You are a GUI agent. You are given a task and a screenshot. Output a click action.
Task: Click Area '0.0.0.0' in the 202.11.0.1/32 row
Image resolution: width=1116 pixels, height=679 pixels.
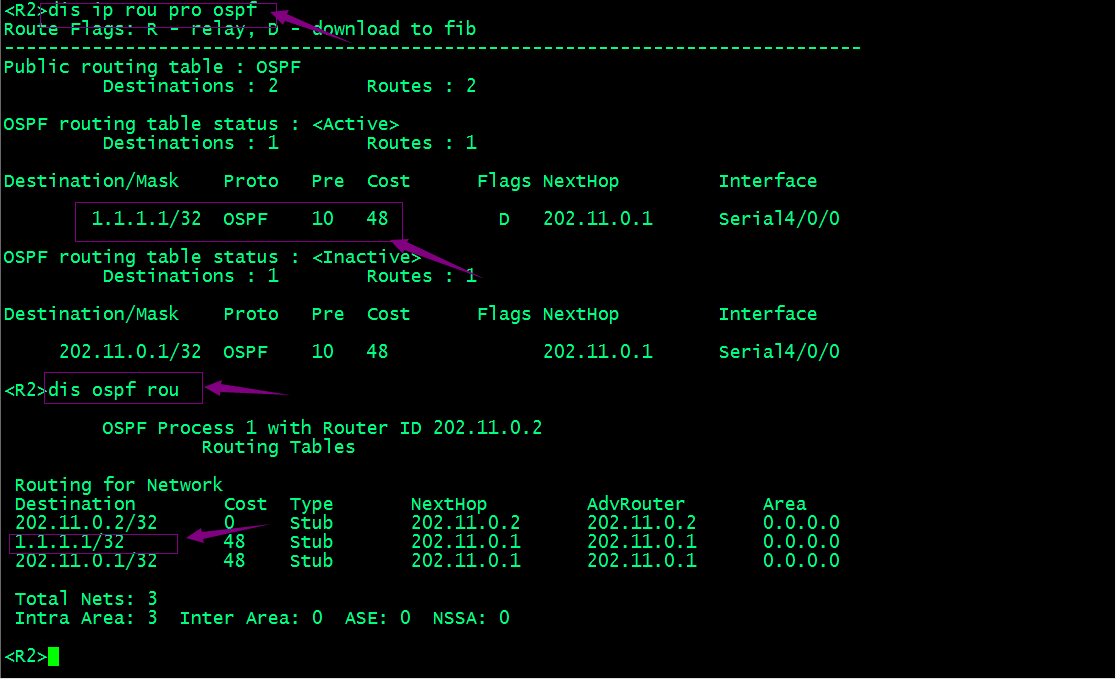click(x=801, y=561)
